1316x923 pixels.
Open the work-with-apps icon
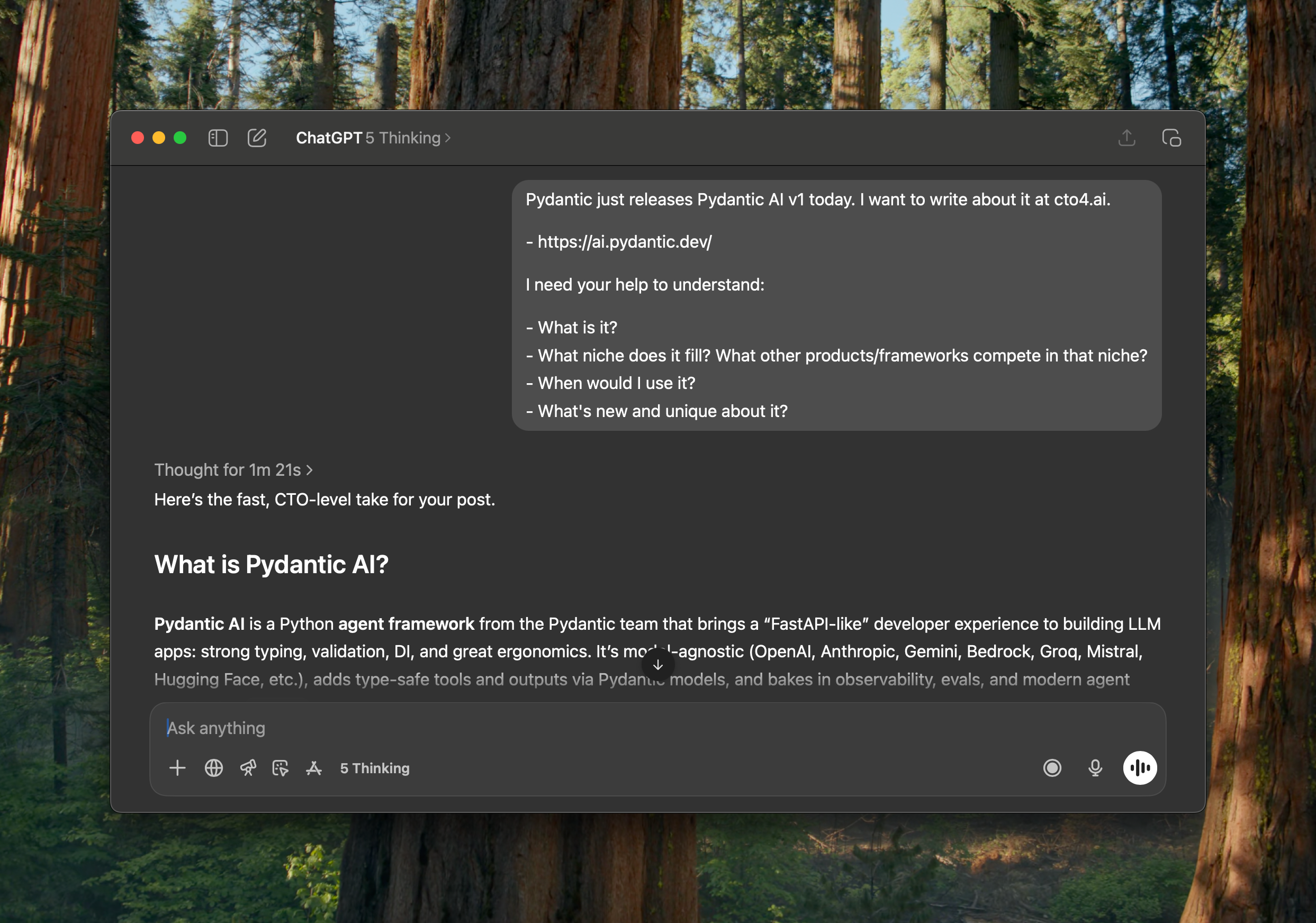click(x=313, y=768)
